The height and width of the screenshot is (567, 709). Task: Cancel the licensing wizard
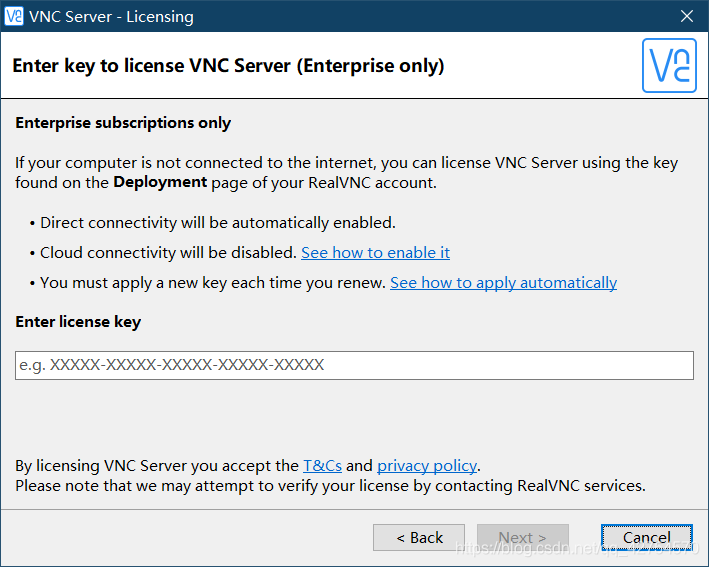pyautogui.click(x=647, y=538)
